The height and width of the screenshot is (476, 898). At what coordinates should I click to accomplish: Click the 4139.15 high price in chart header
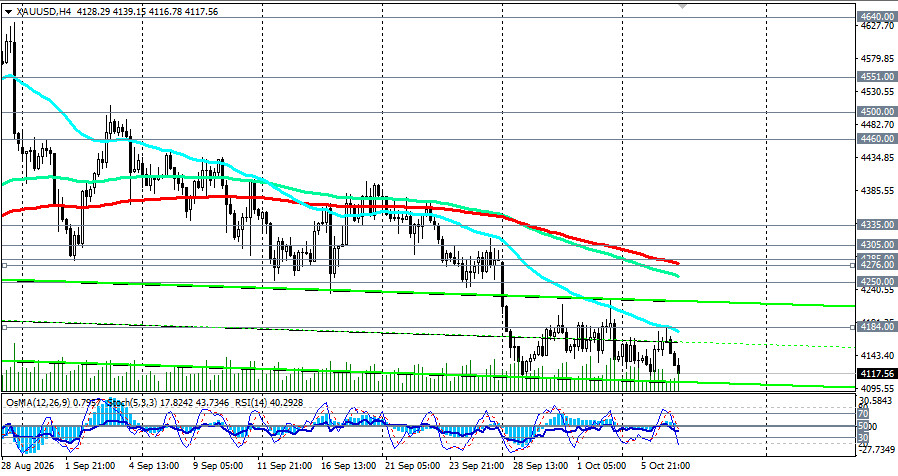pos(129,11)
